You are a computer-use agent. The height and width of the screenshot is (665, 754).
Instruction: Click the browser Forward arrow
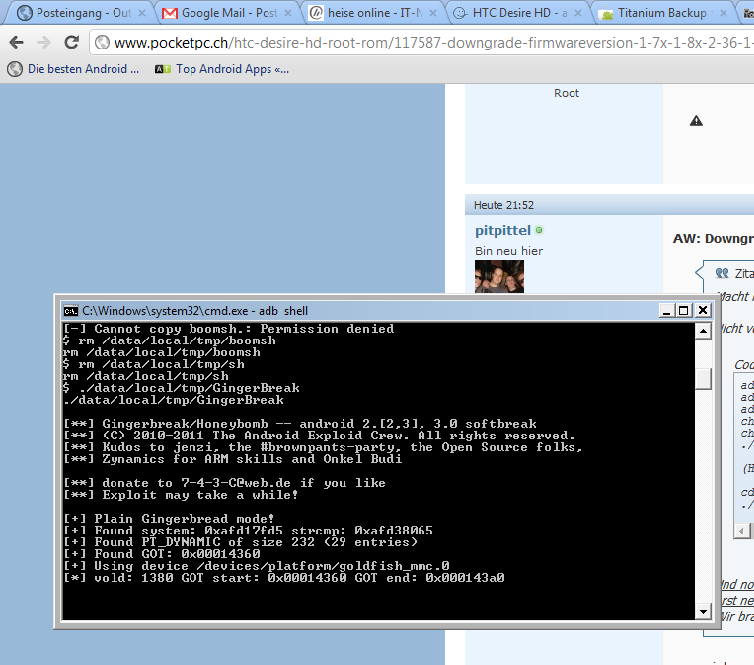(x=44, y=43)
